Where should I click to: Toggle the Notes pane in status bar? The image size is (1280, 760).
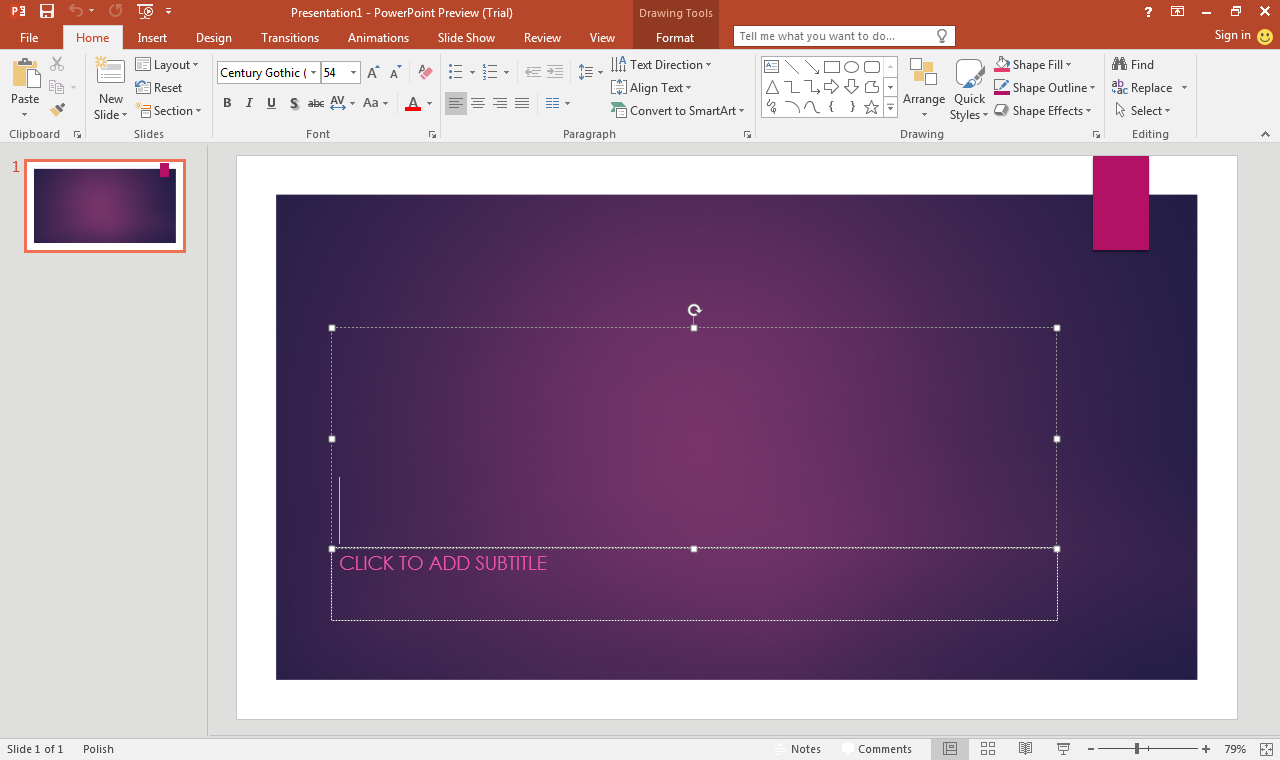pyautogui.click(x=798, y=749)
